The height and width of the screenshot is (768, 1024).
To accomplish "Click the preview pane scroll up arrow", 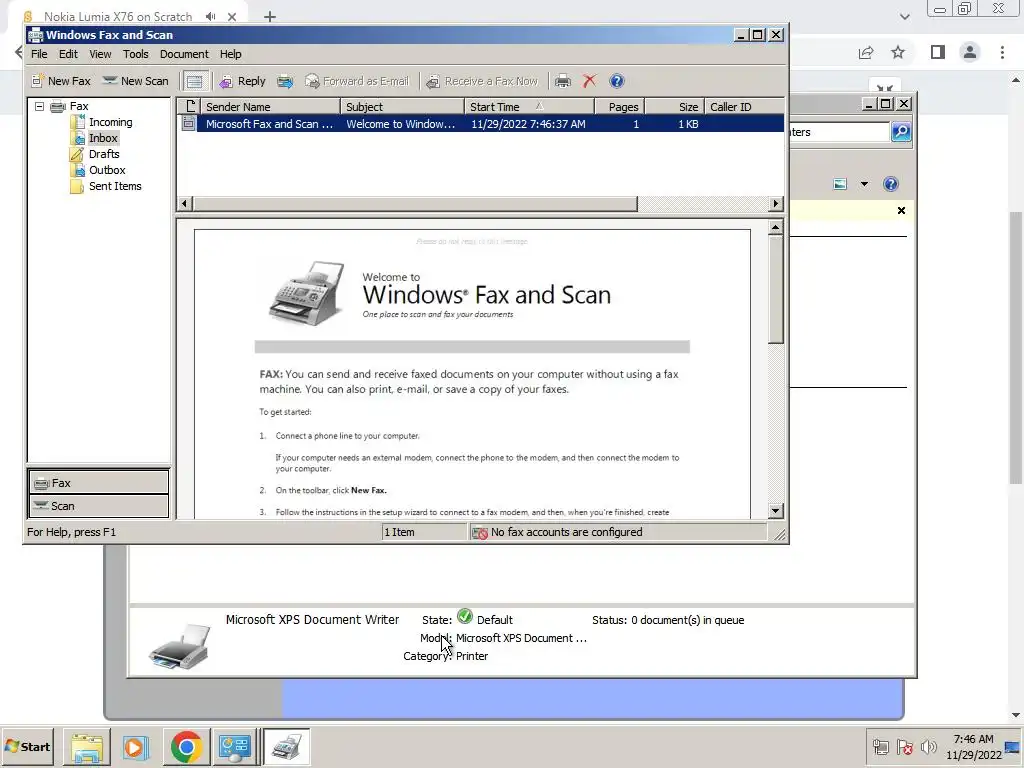I will (776, 227).
